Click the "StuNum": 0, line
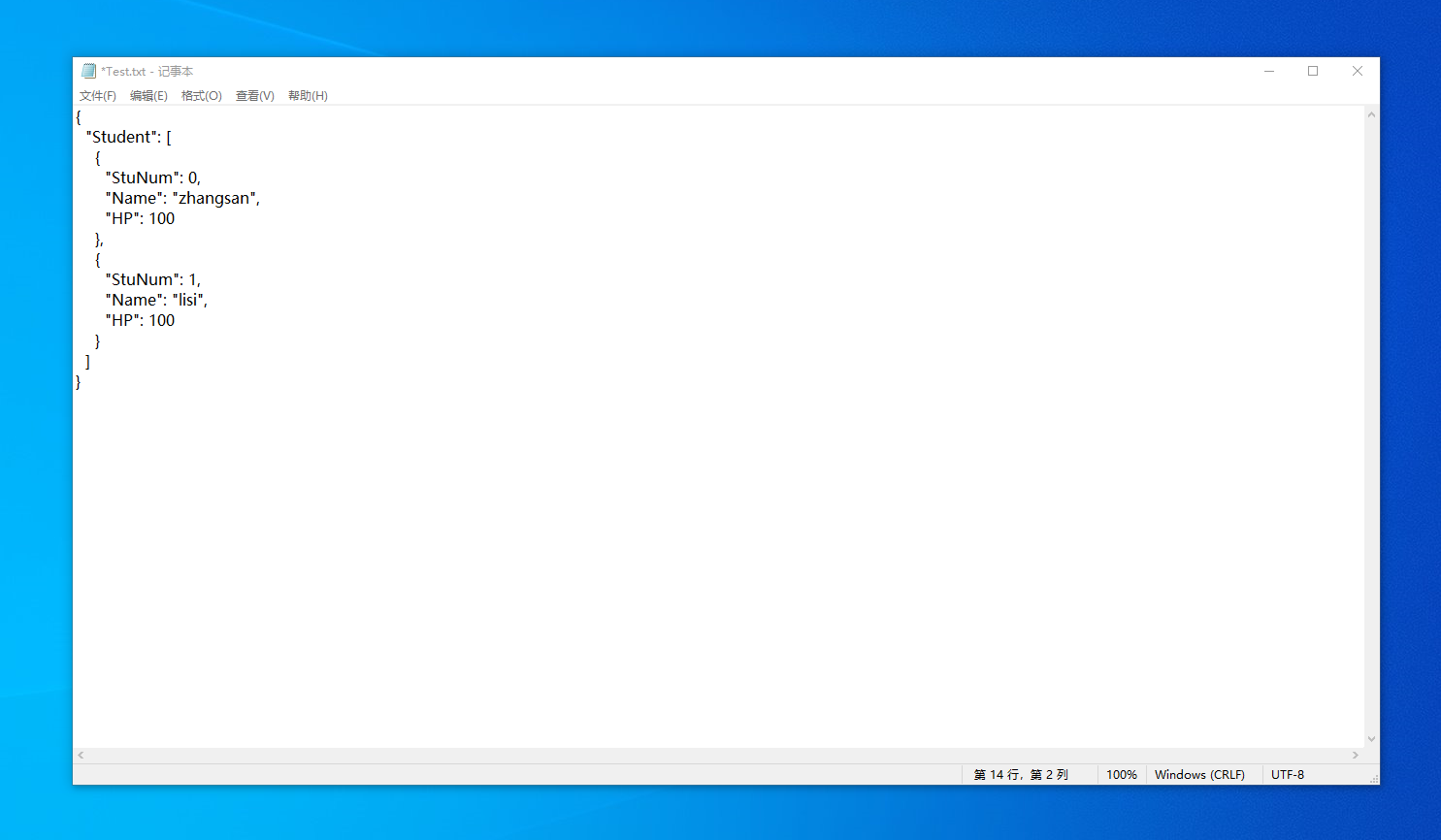Screen dimensions: 1441x840 tap(153, 178)
